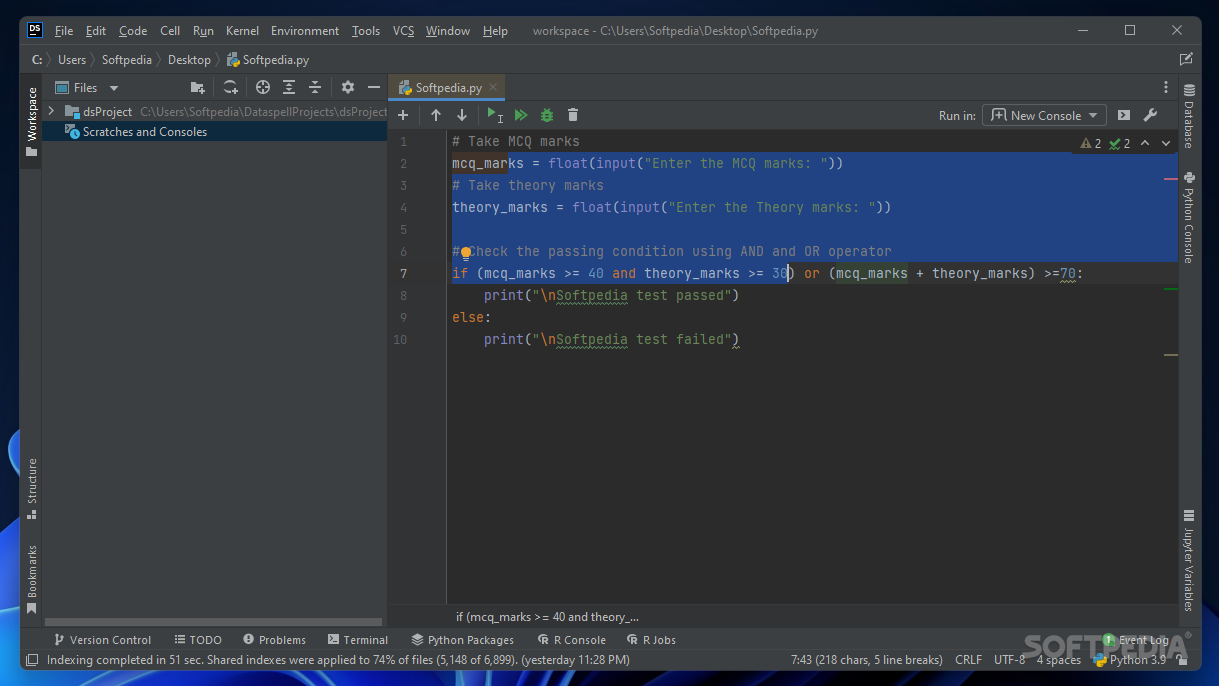Run all with the double play icon
Viewport: 1219px width, 686px height.
pos(521,116)
